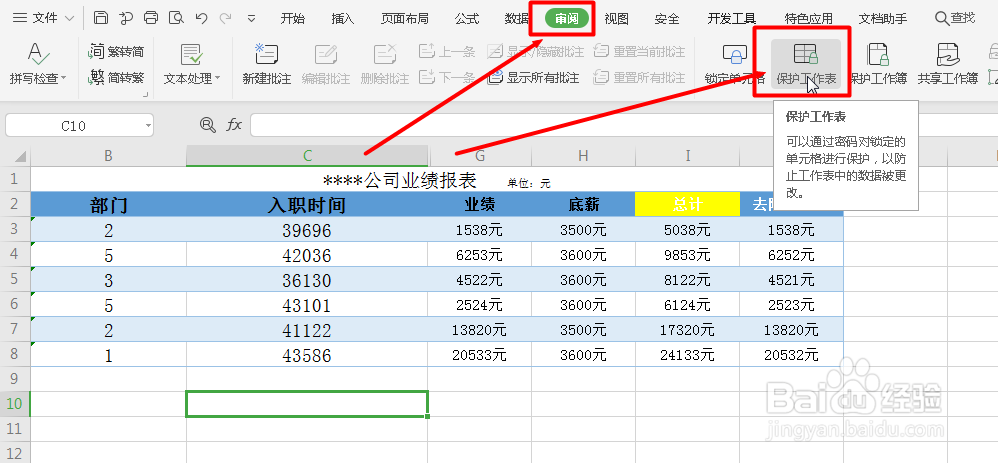Click the yellow 总计 header cell
Screen dimensions: 998x463
pyautogui.click(x=687, y=204)
